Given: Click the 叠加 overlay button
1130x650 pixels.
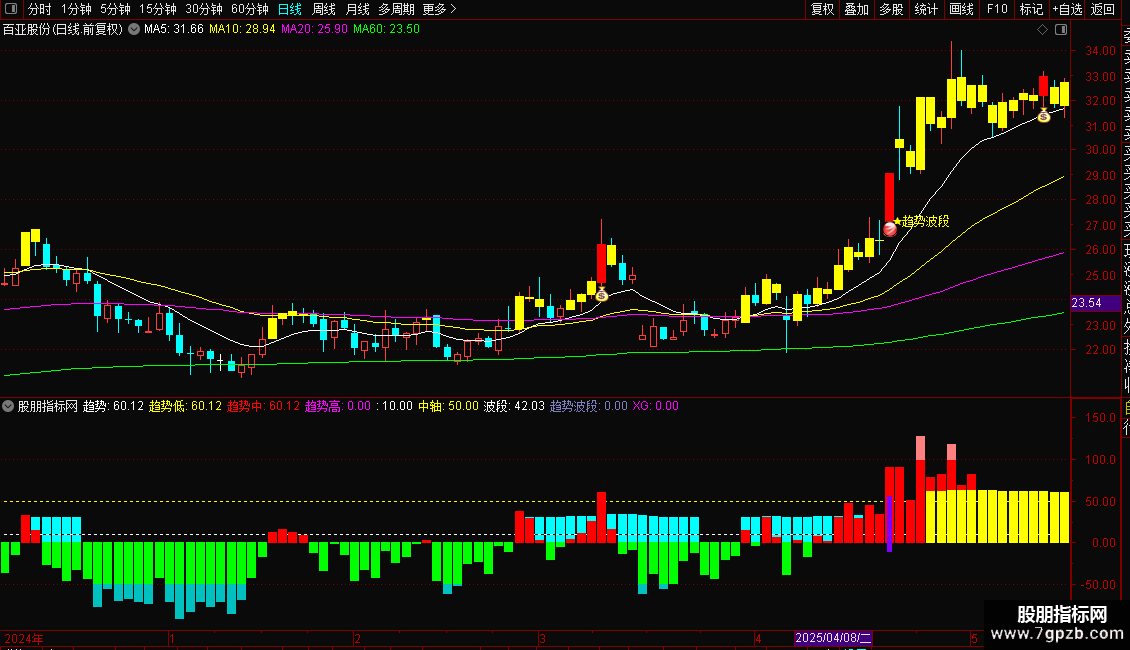Looking at the screenshot, I should pyautogui.click(x=857, y=9).
